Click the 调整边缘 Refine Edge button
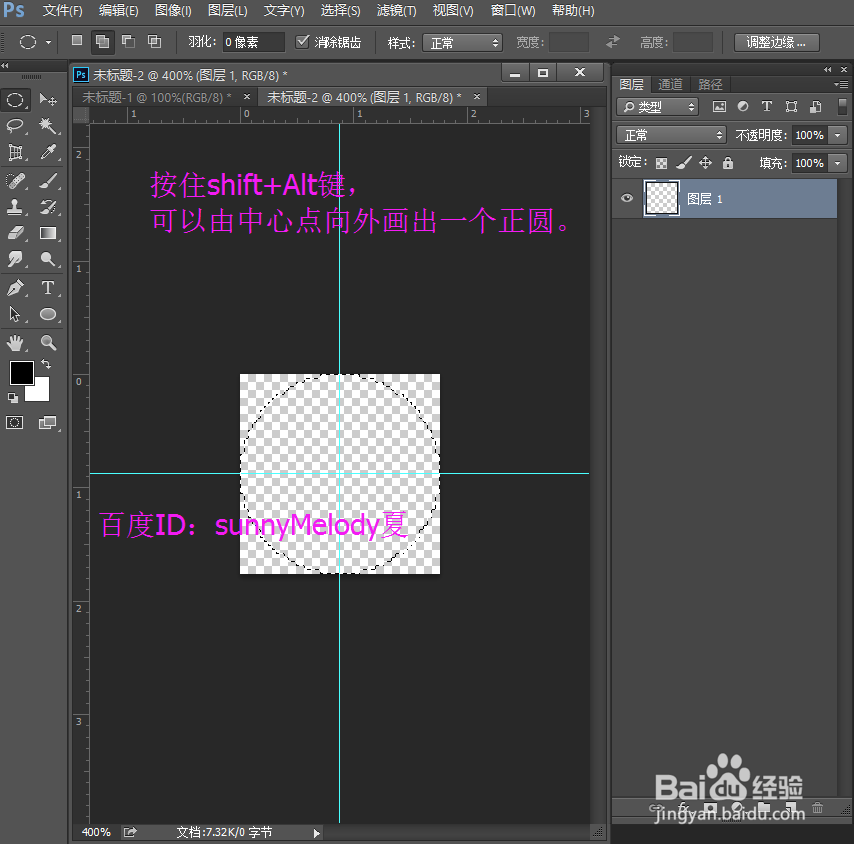Screen dimensions: 854x844 [776, 42]
